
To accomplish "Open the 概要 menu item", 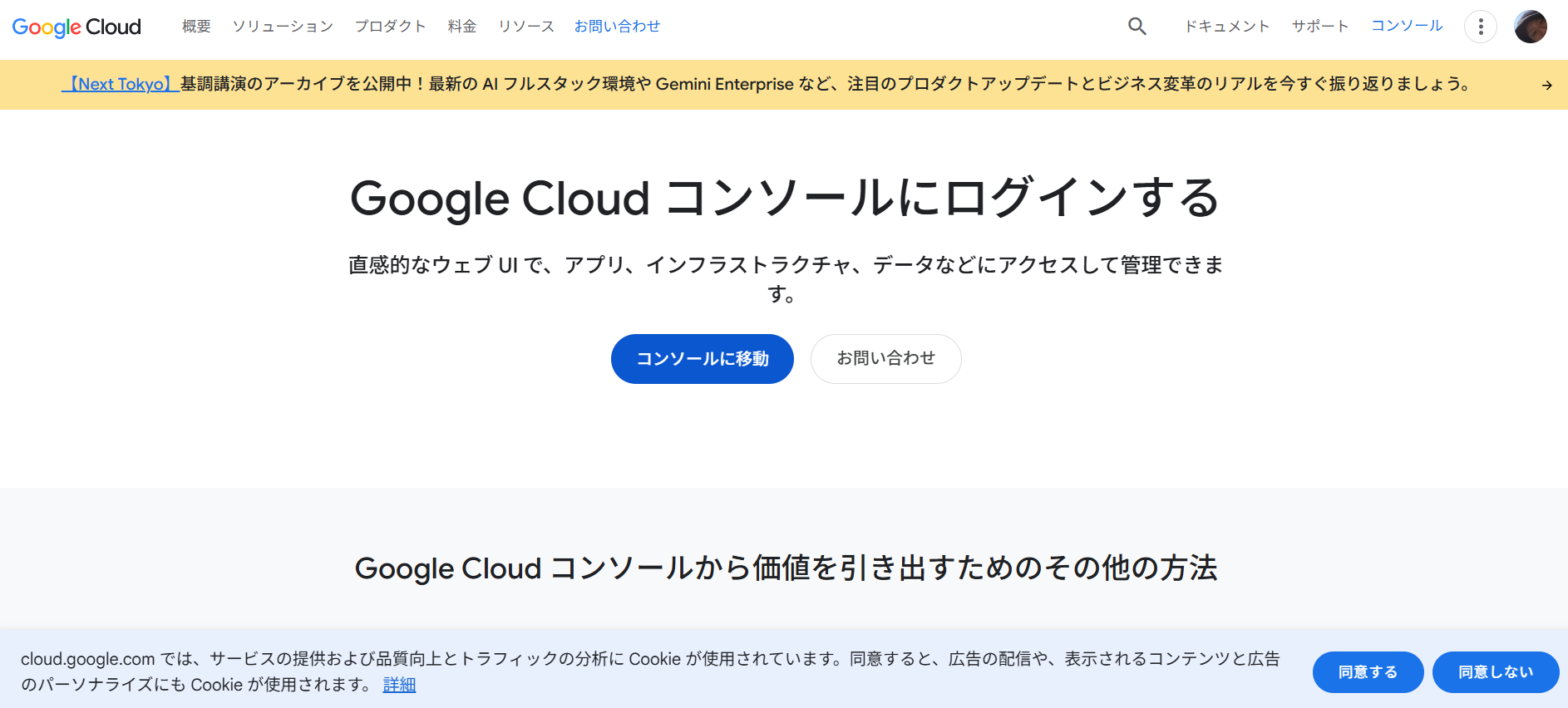I will (196, 27).
